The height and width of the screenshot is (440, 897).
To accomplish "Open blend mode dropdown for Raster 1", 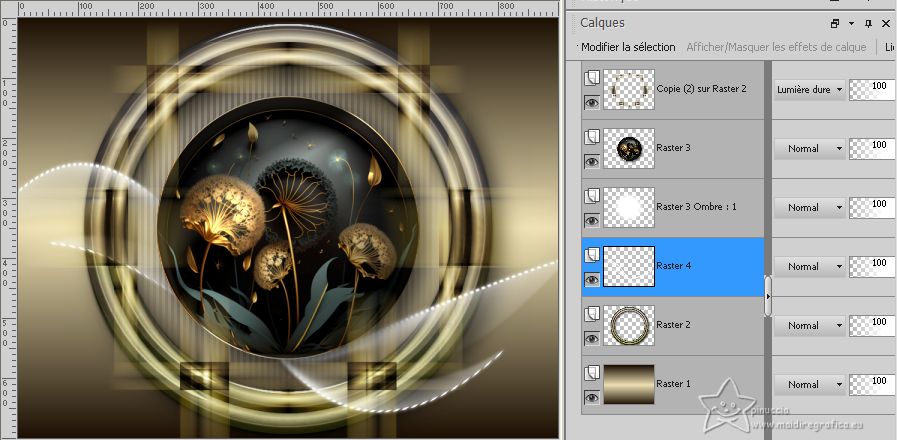I will 809,384.
